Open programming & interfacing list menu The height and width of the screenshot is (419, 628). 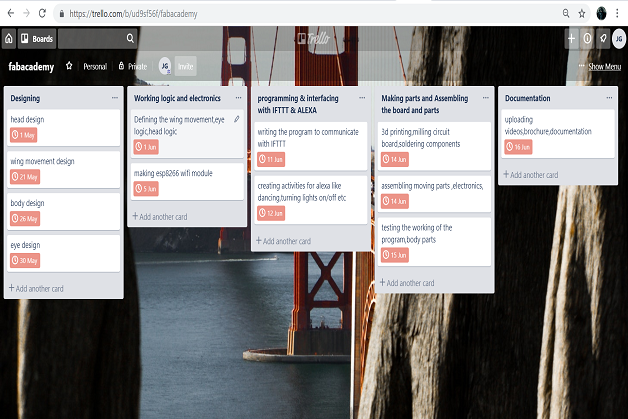pyautogui.click(x=362, y=98)
